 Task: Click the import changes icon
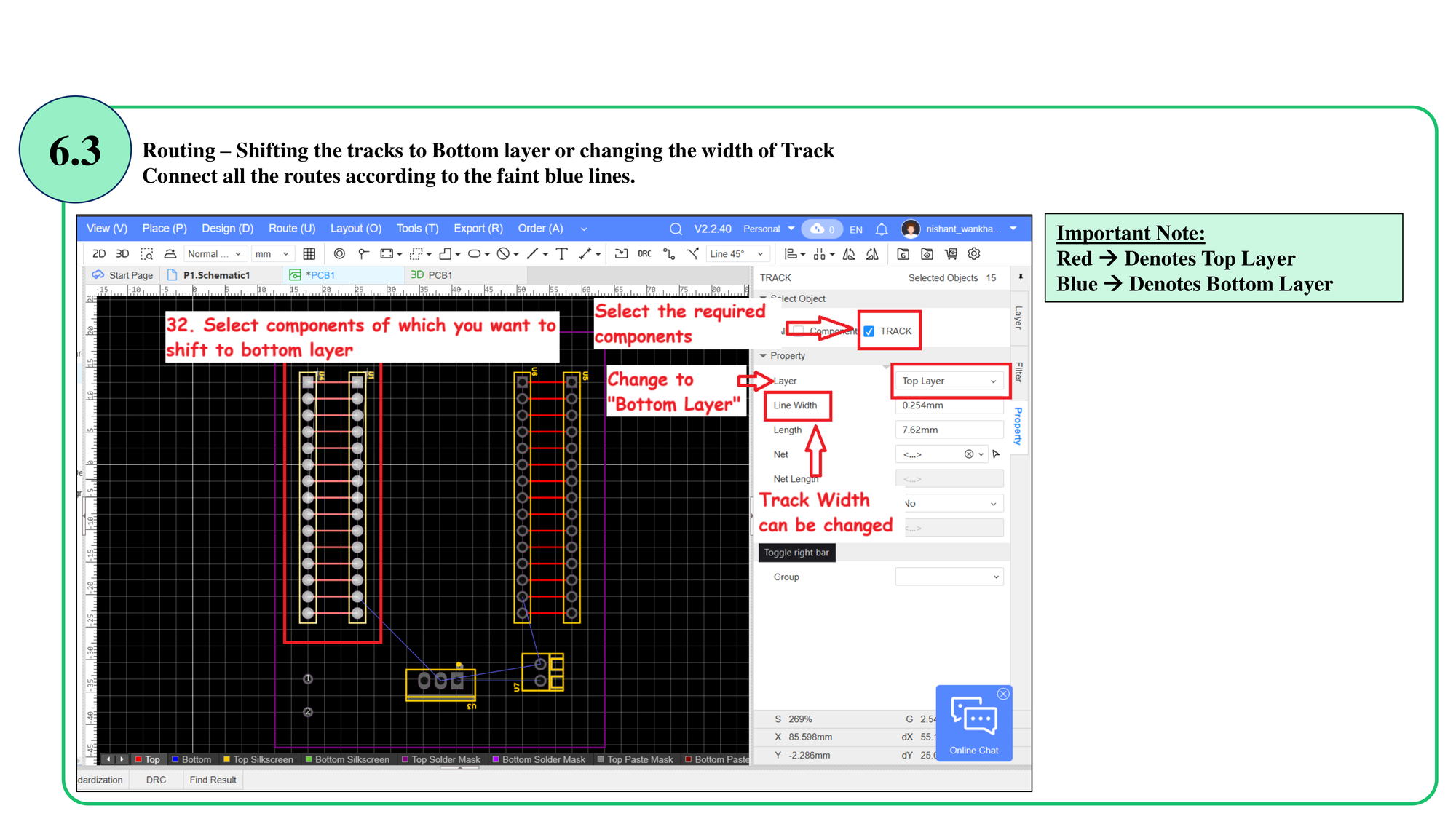[x=621, y=254]
